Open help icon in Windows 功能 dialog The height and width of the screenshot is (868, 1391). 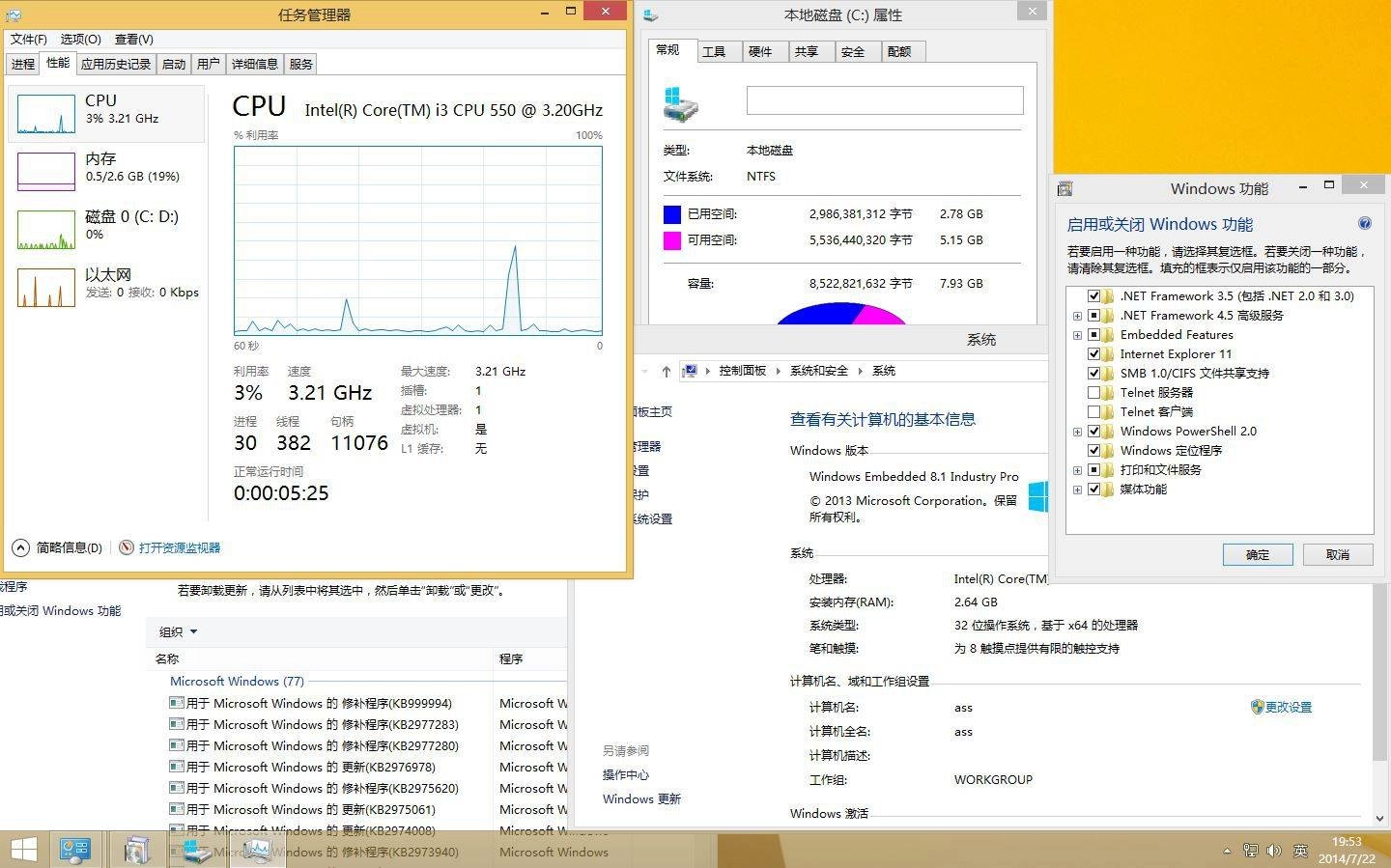pyautogui.click(x=1365, y=223)
